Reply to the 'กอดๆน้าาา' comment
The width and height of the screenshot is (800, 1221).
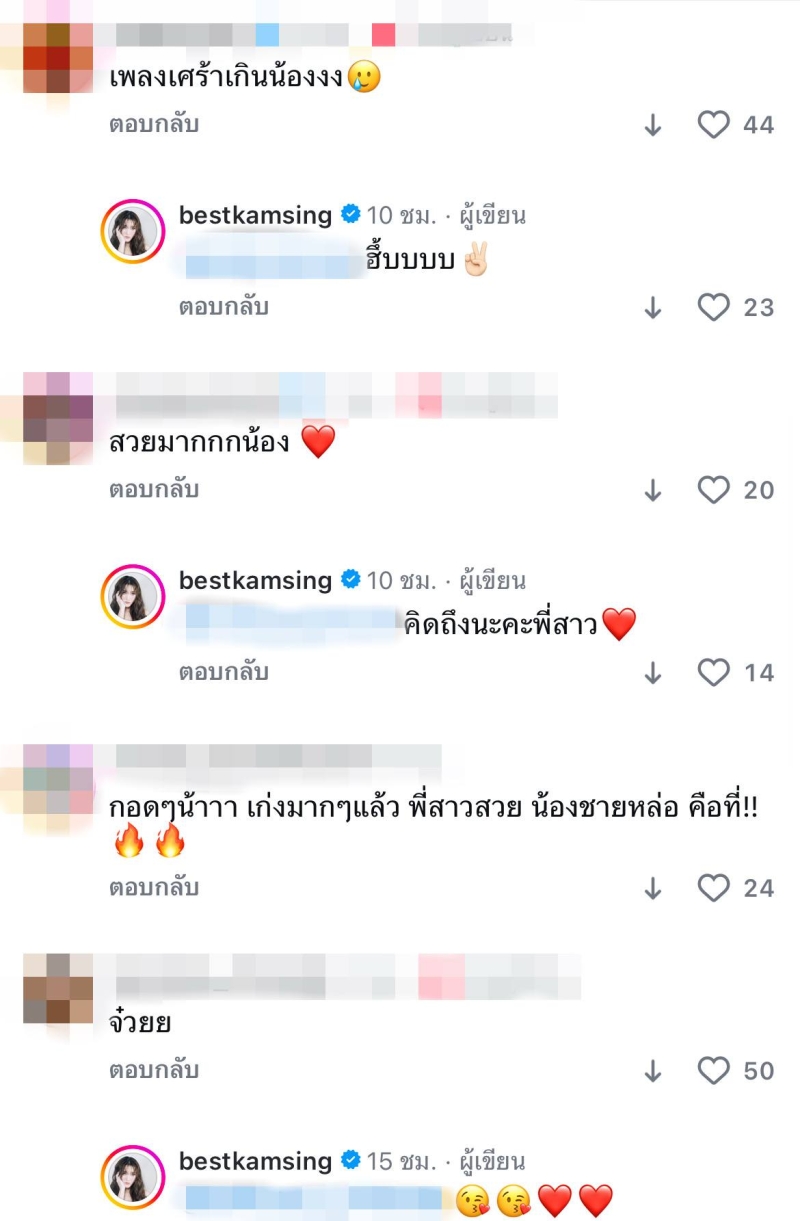coord(154,887)
